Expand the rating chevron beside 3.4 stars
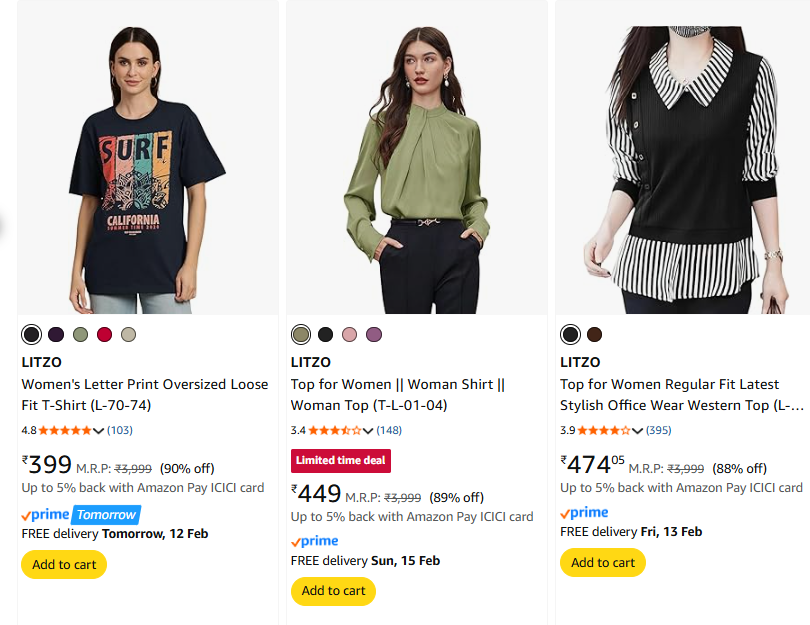 tap(368, 430)
